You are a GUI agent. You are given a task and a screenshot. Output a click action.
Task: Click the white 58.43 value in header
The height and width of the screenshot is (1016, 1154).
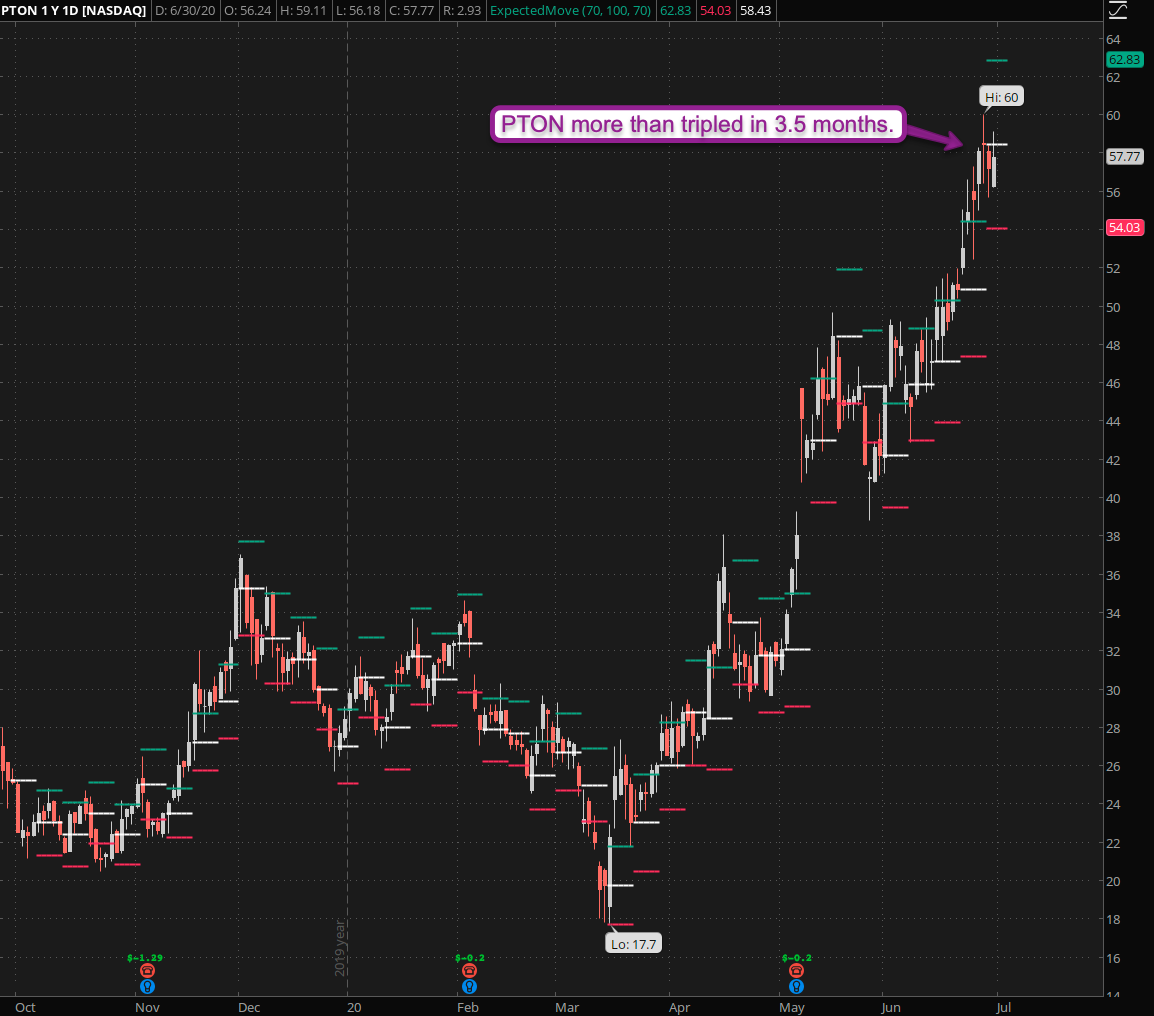[x=756, y=10]
